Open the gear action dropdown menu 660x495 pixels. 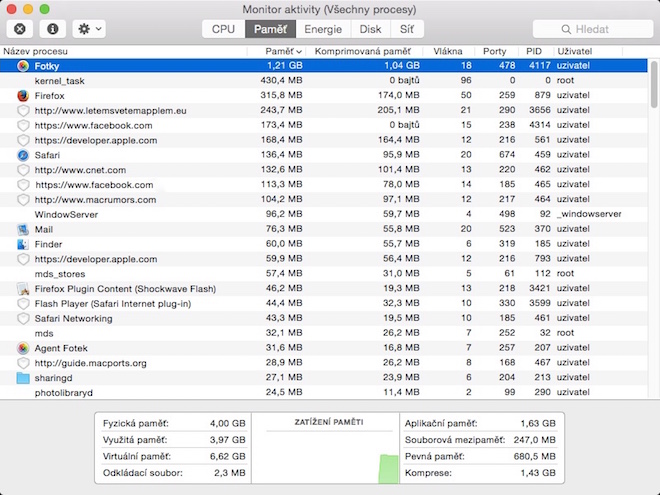pos(89,29)
